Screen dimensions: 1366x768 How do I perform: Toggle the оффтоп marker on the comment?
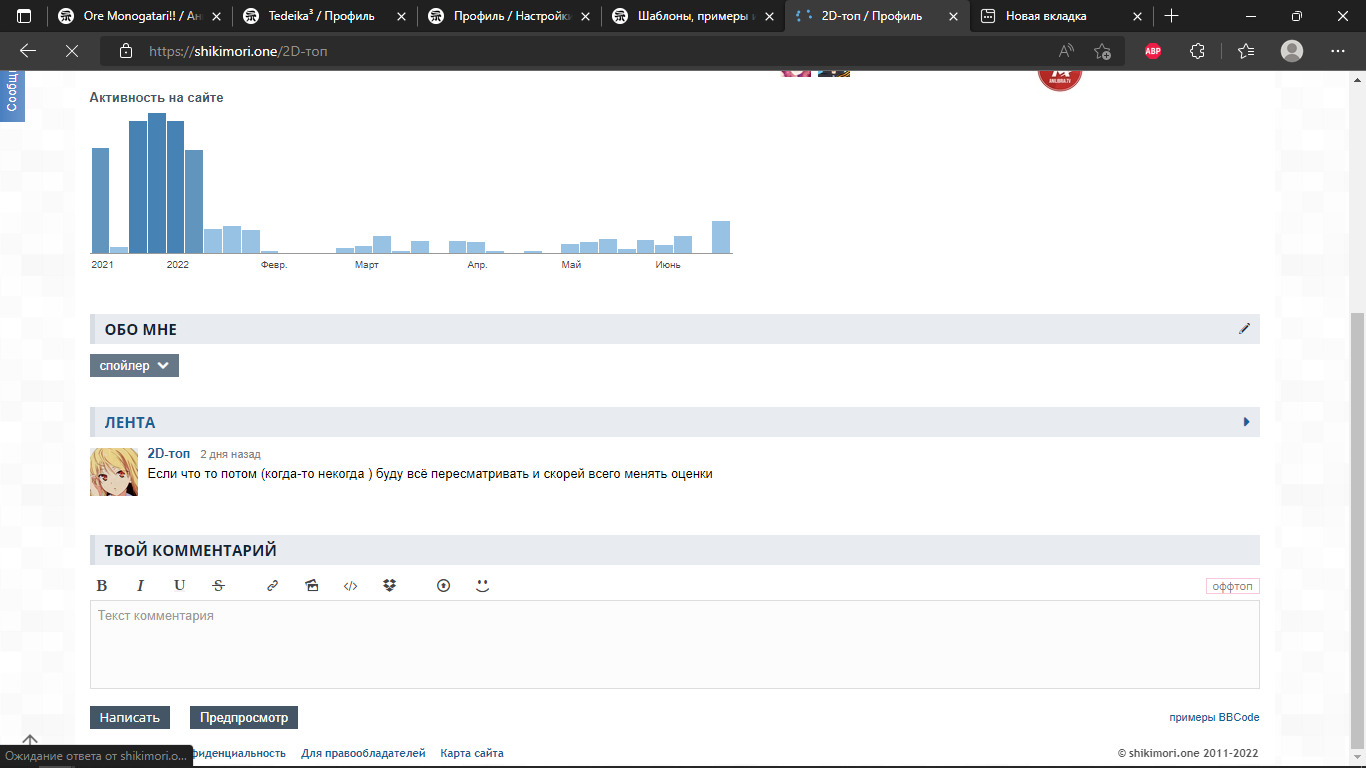point(1232,586)
